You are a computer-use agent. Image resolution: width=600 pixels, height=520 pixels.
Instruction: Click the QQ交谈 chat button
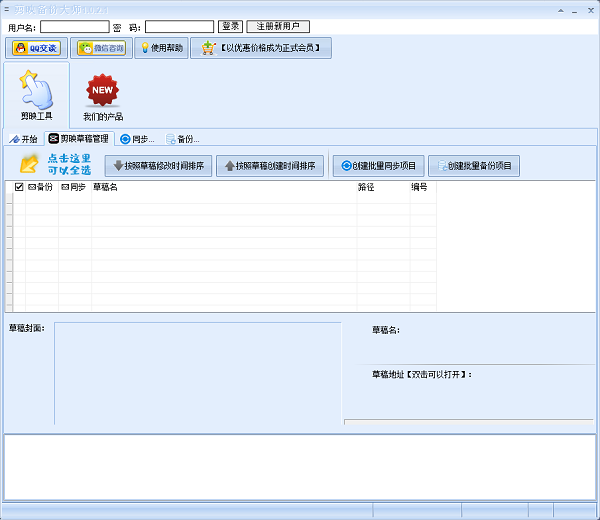point(36,48)
